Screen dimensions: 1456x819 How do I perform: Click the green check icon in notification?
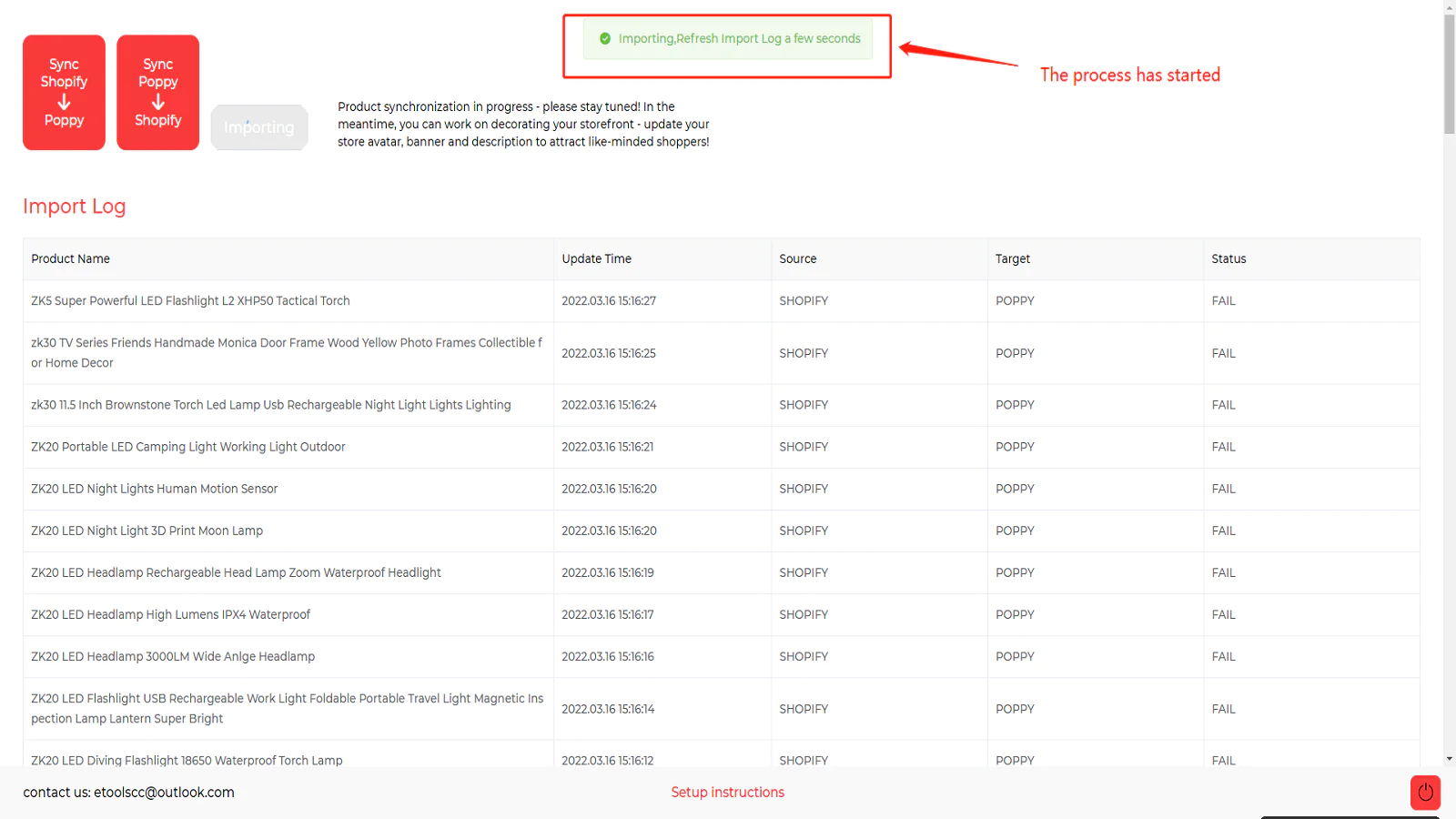point(605,38)
